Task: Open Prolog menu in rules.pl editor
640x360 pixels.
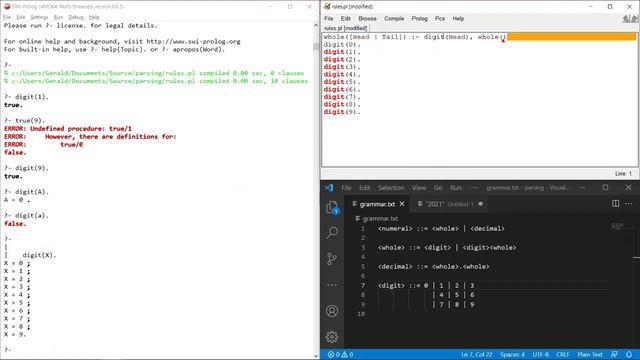Action: [420, 19]
